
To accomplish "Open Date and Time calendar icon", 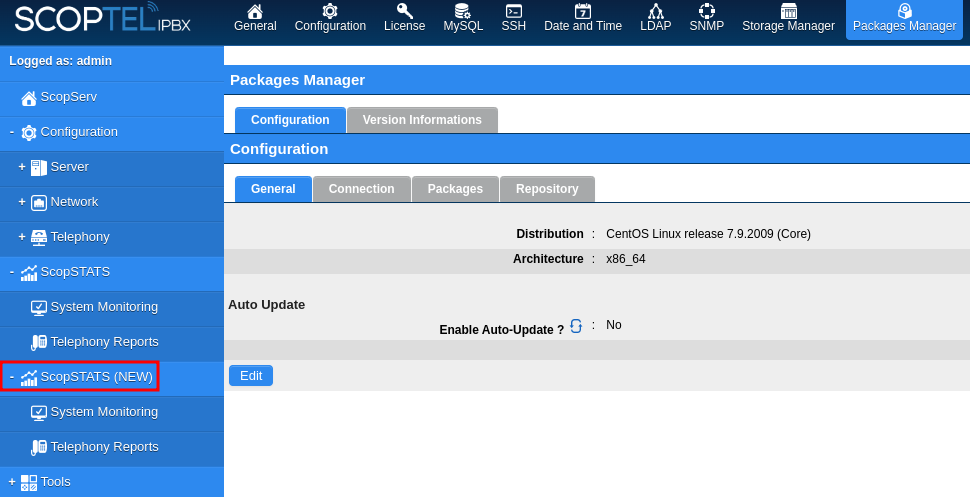I will tap(583, 11).
